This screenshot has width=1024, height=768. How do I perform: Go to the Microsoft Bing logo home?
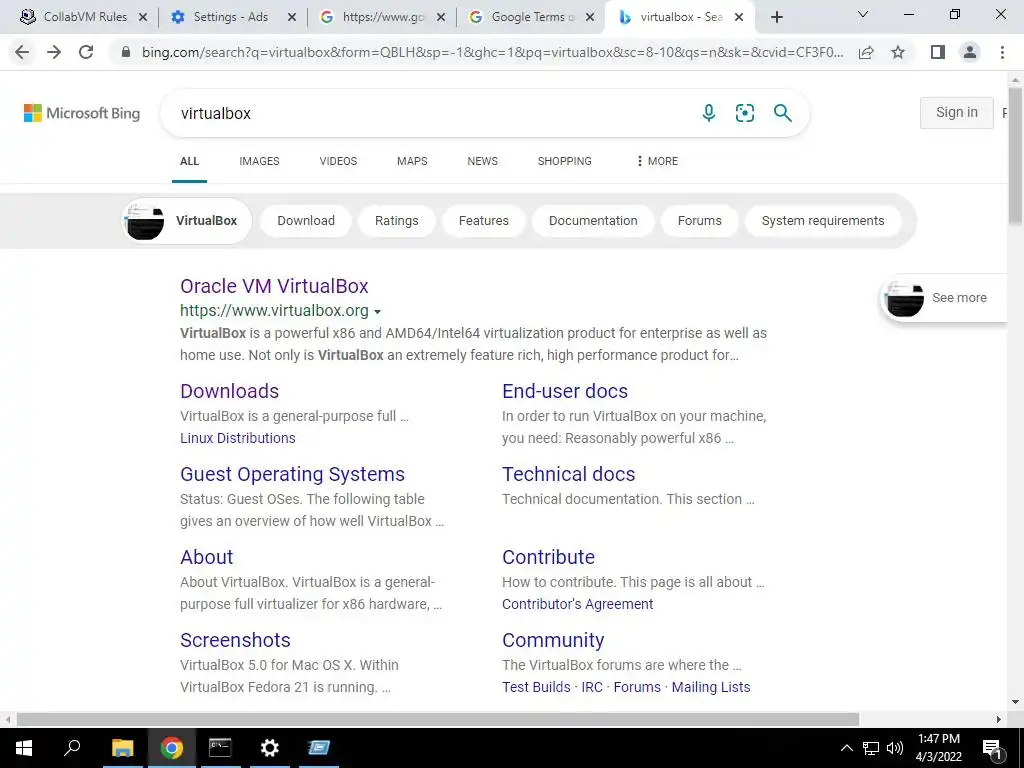82,113
